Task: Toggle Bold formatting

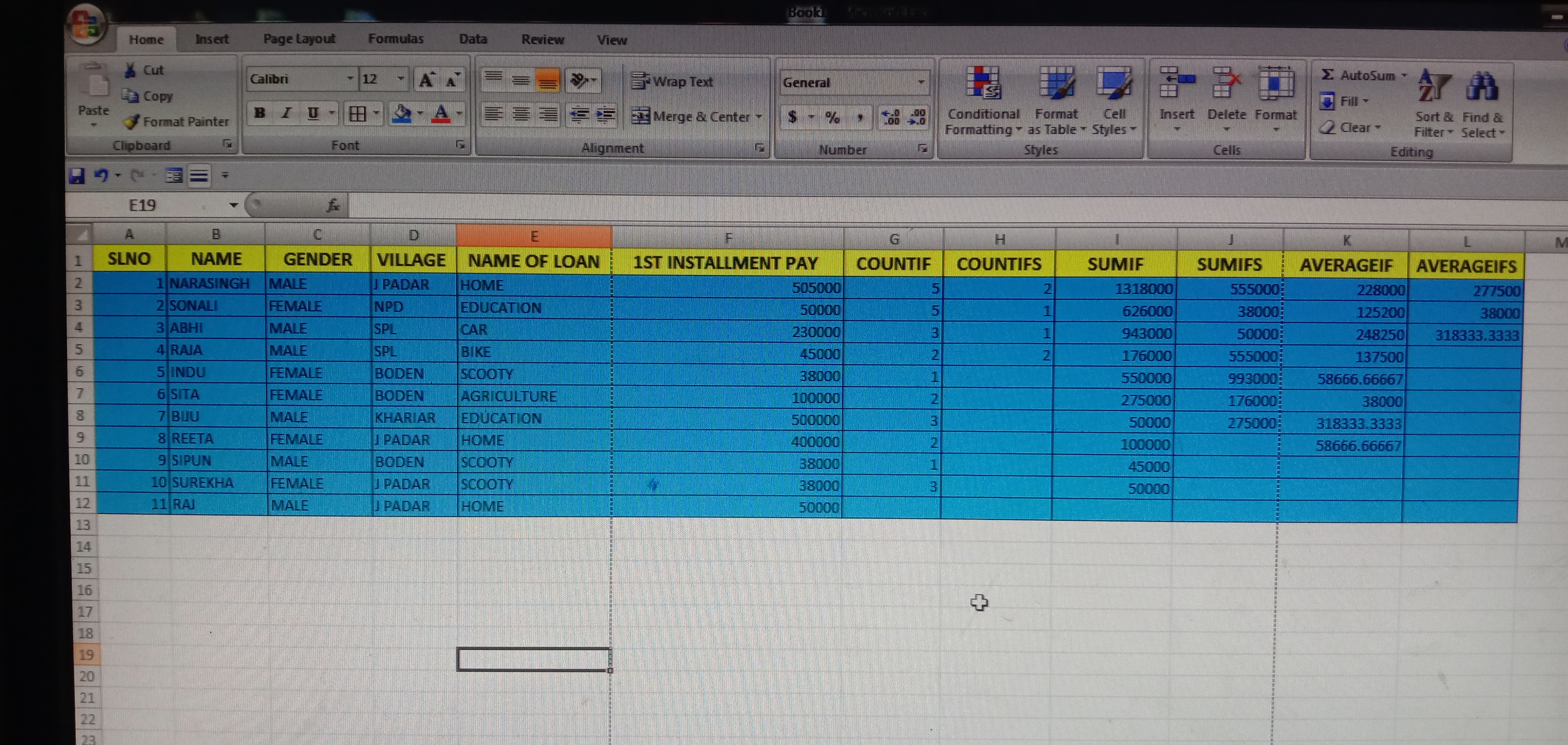Action: tap(260, 113)
